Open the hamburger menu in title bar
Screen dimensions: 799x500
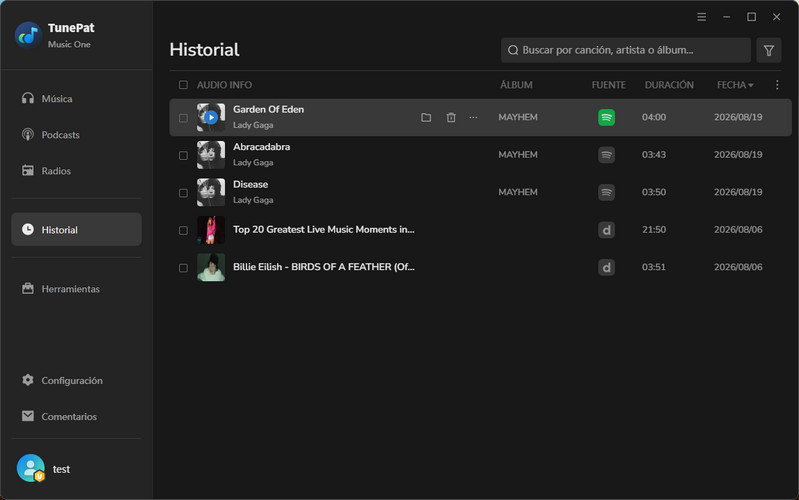click(702, 17)
